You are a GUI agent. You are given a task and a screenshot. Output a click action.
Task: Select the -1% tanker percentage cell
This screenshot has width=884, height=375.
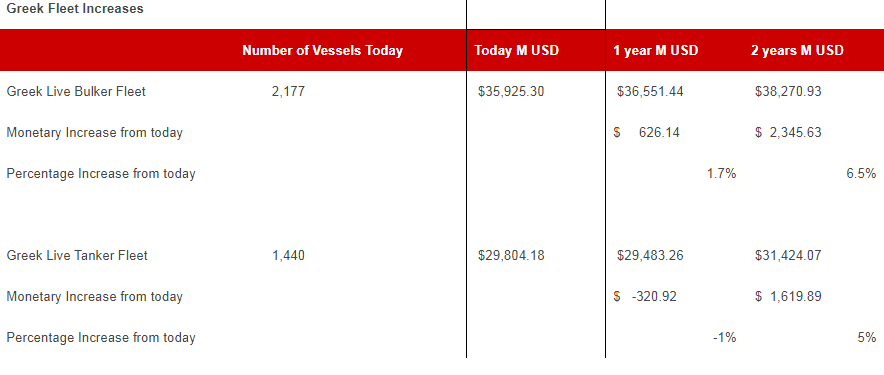pyautogui.click(x=724, y=338)
